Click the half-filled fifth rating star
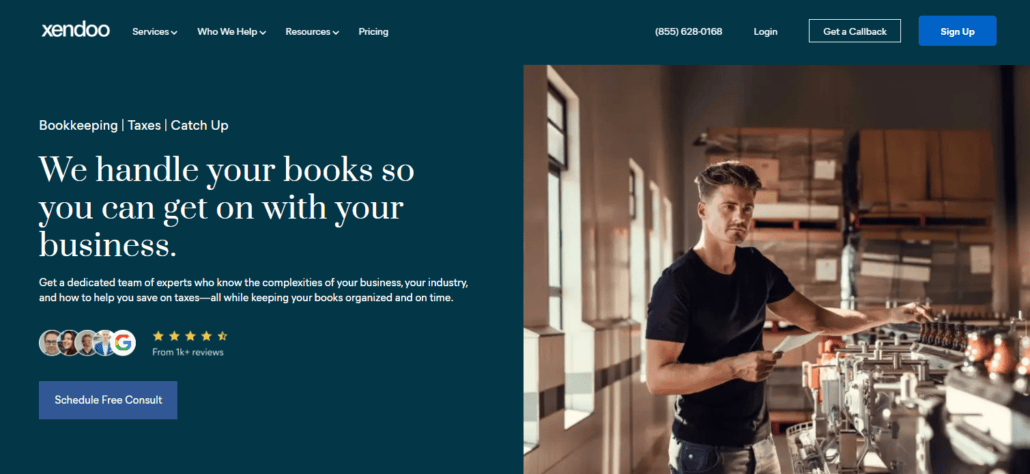 point(222,336)
